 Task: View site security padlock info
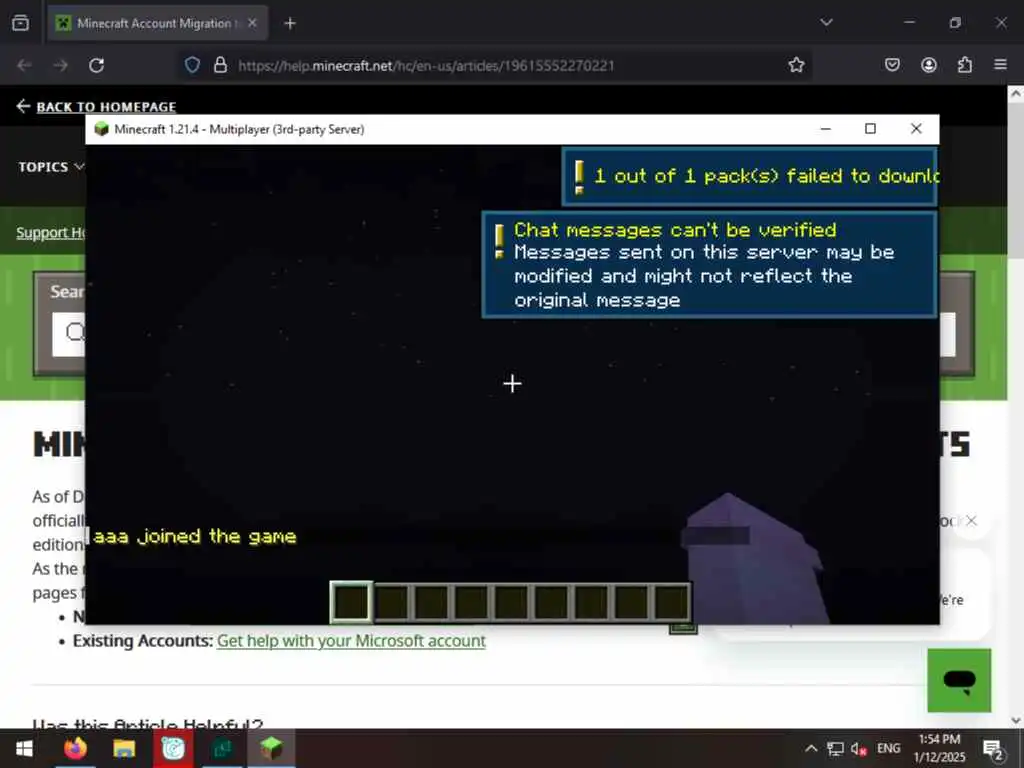[x=221, y=65]
